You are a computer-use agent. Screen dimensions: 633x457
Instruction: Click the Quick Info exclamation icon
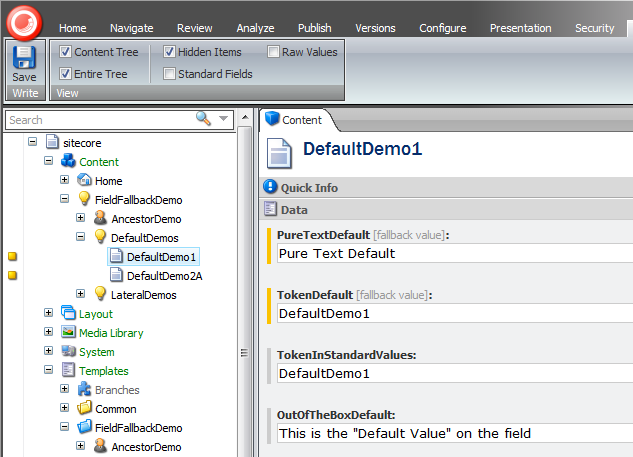270,187
